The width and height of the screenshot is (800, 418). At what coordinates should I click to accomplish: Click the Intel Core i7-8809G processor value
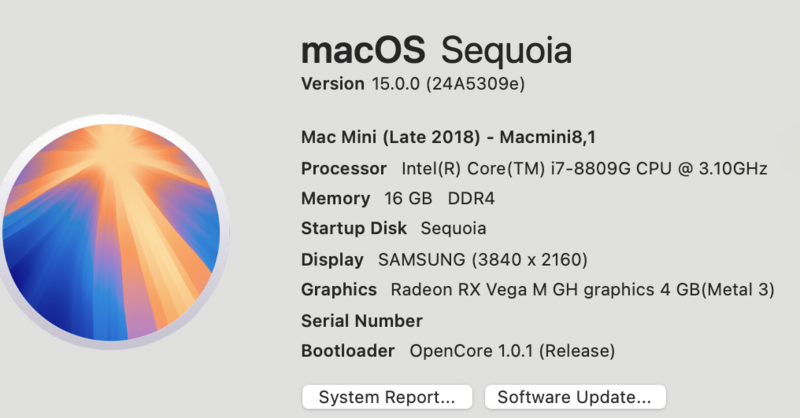point(584,168)
